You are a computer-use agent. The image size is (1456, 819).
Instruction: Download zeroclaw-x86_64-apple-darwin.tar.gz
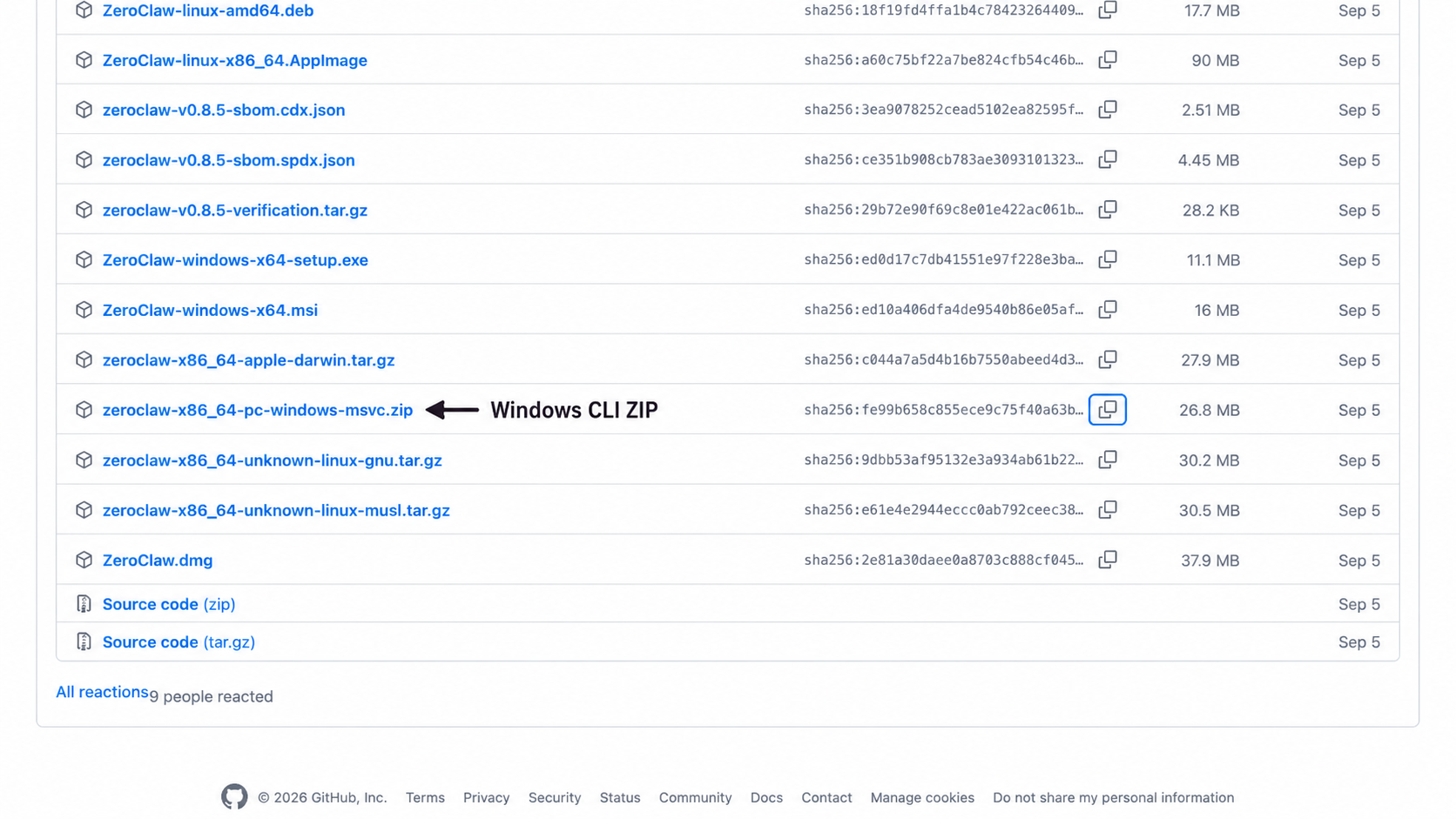click(x=248, y=360)
